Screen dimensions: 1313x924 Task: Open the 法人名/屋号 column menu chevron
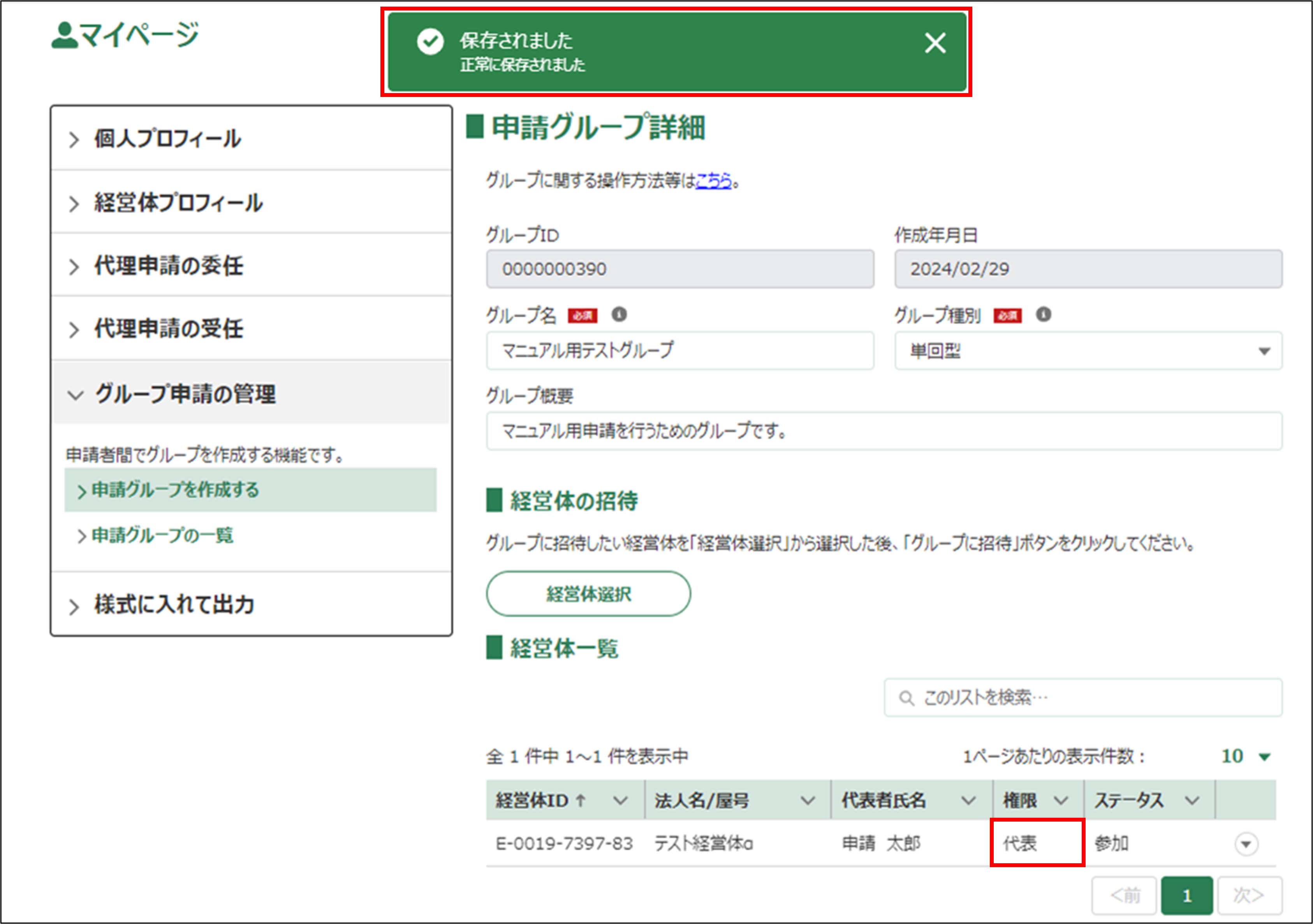click(808, 801)
